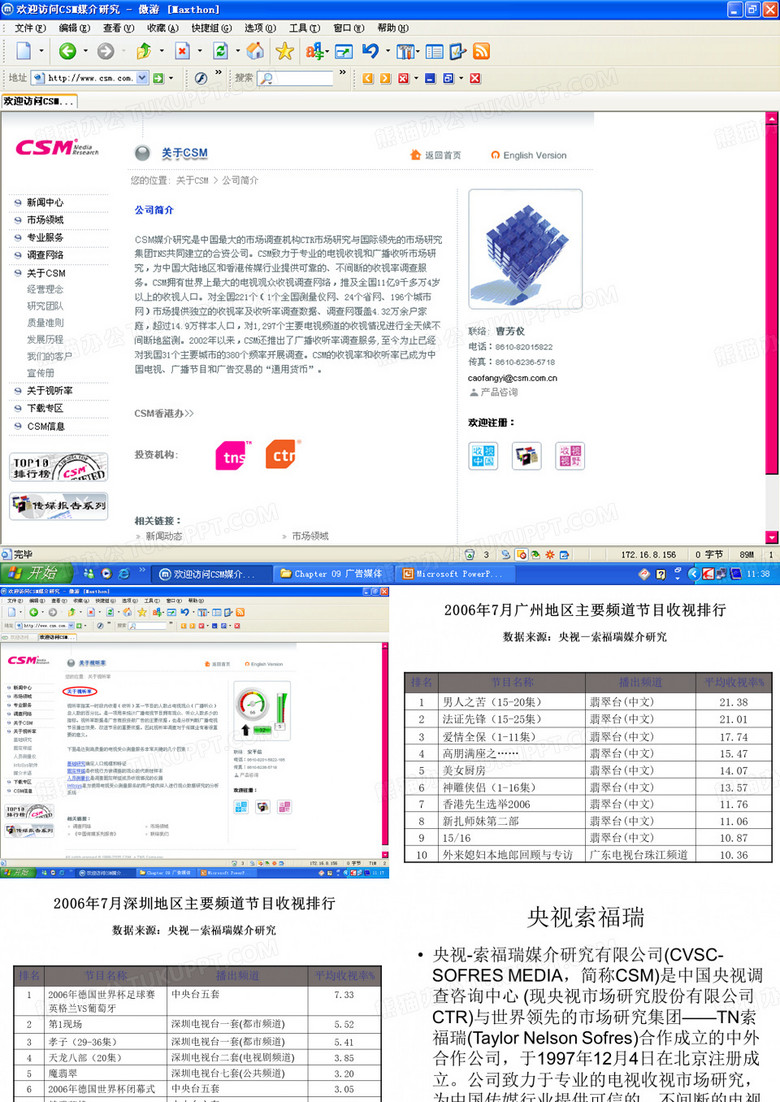This screenshot has height=1102, width=780.
Task: Open the 收藏(A) menu
Action: pyautogui.click(x=162, y=28)
